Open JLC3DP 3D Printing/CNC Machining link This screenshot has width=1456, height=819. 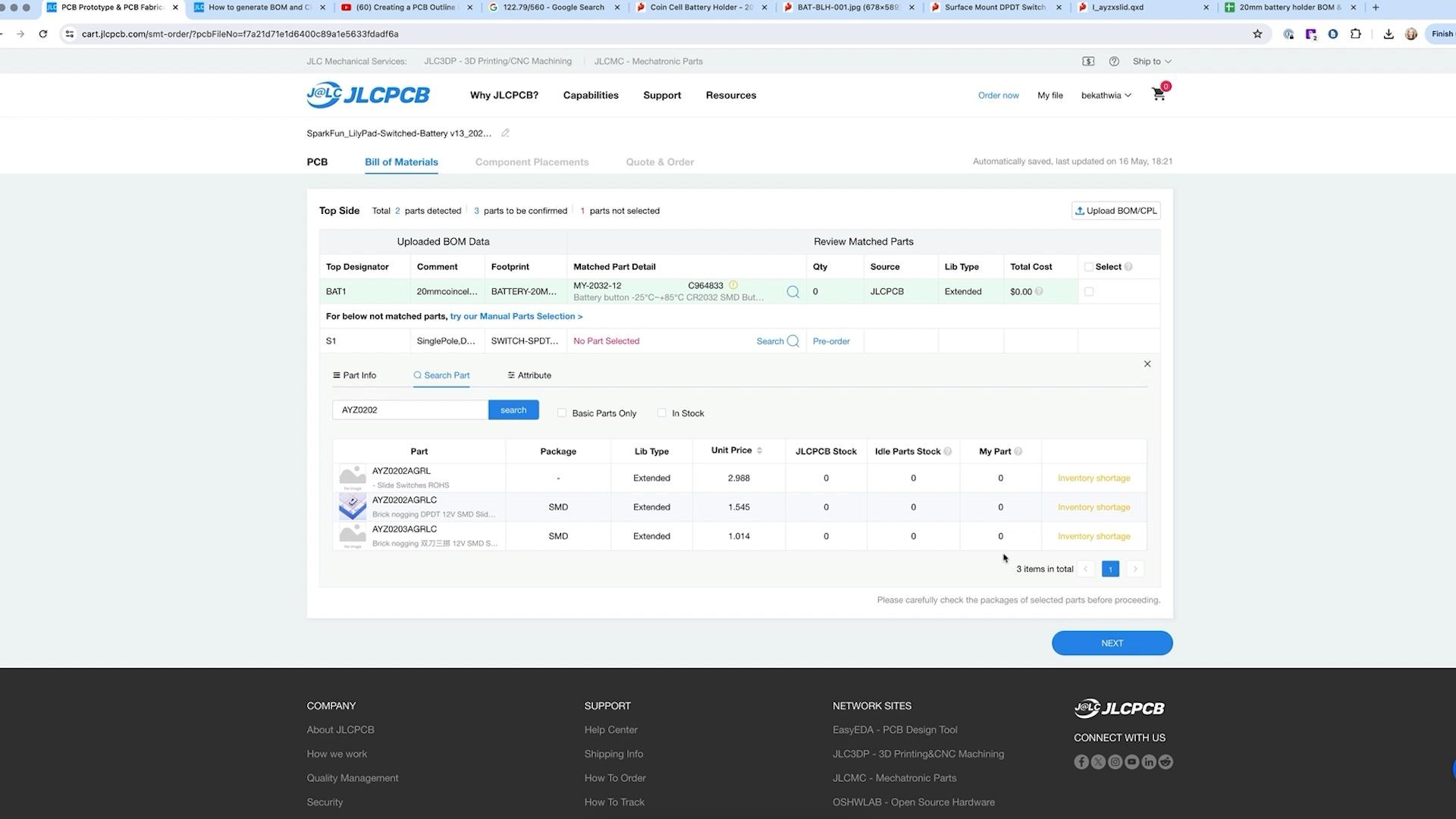(497, 61)
